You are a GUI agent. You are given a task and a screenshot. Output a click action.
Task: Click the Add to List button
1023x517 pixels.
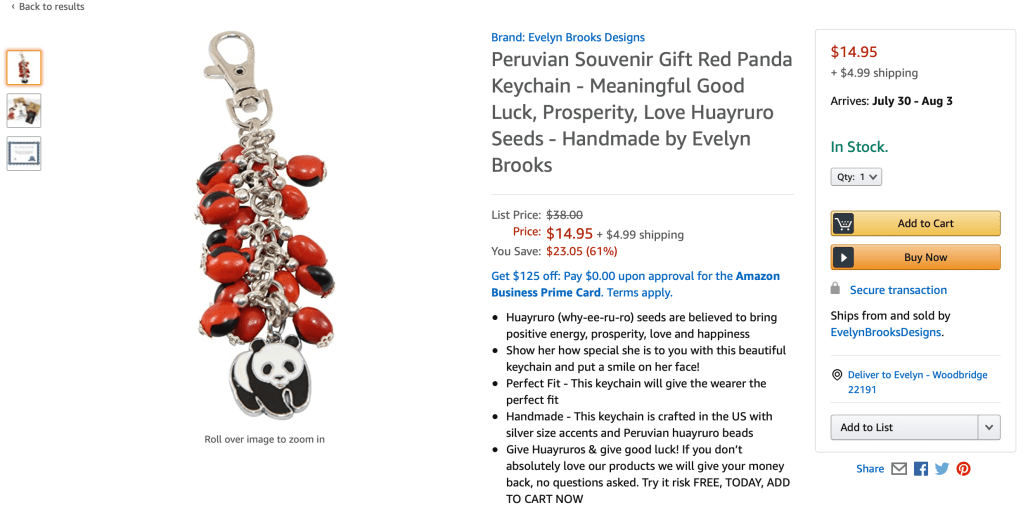pos(903,427)
